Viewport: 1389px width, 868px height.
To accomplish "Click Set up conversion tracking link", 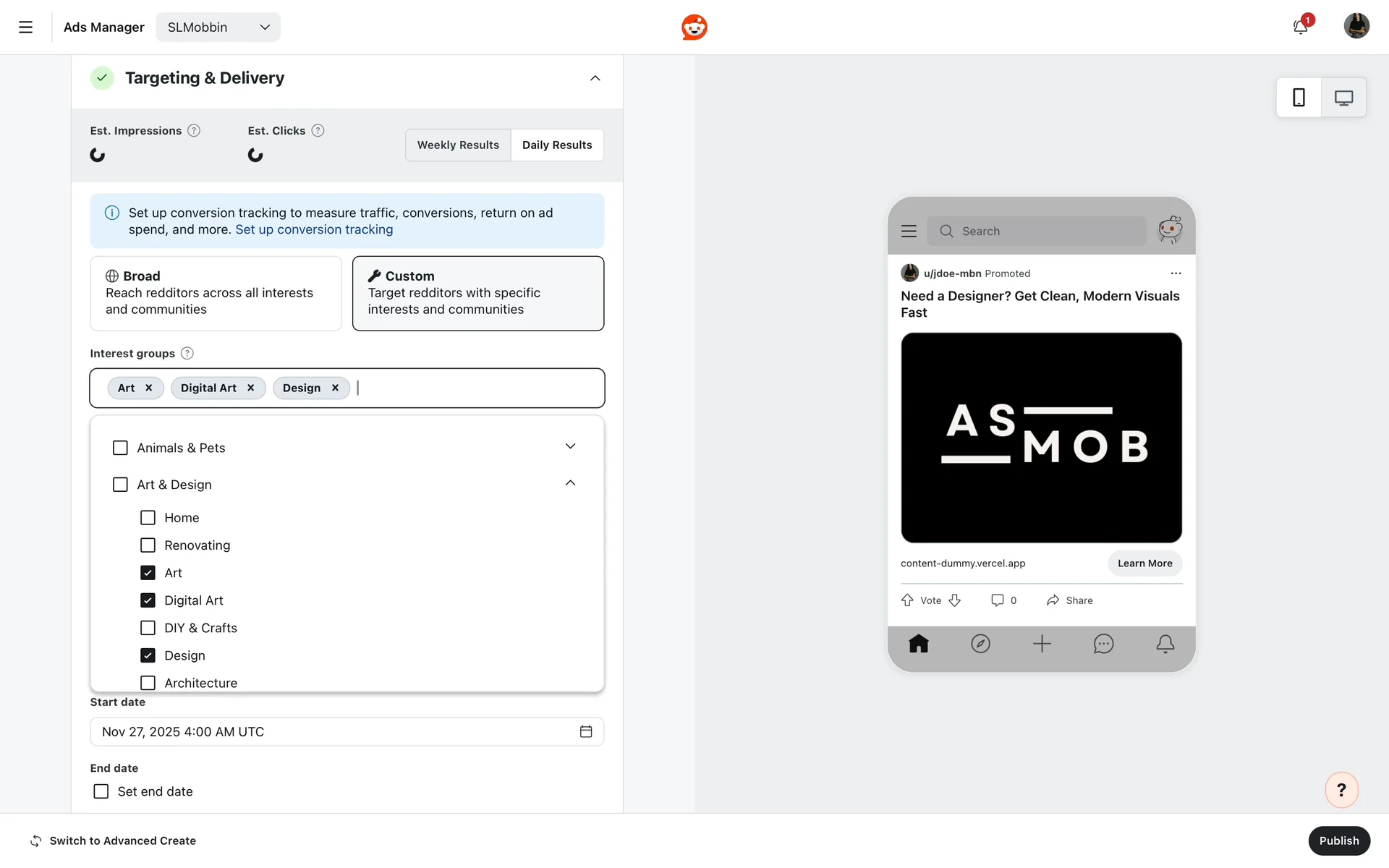I will [x=314, y=230].
